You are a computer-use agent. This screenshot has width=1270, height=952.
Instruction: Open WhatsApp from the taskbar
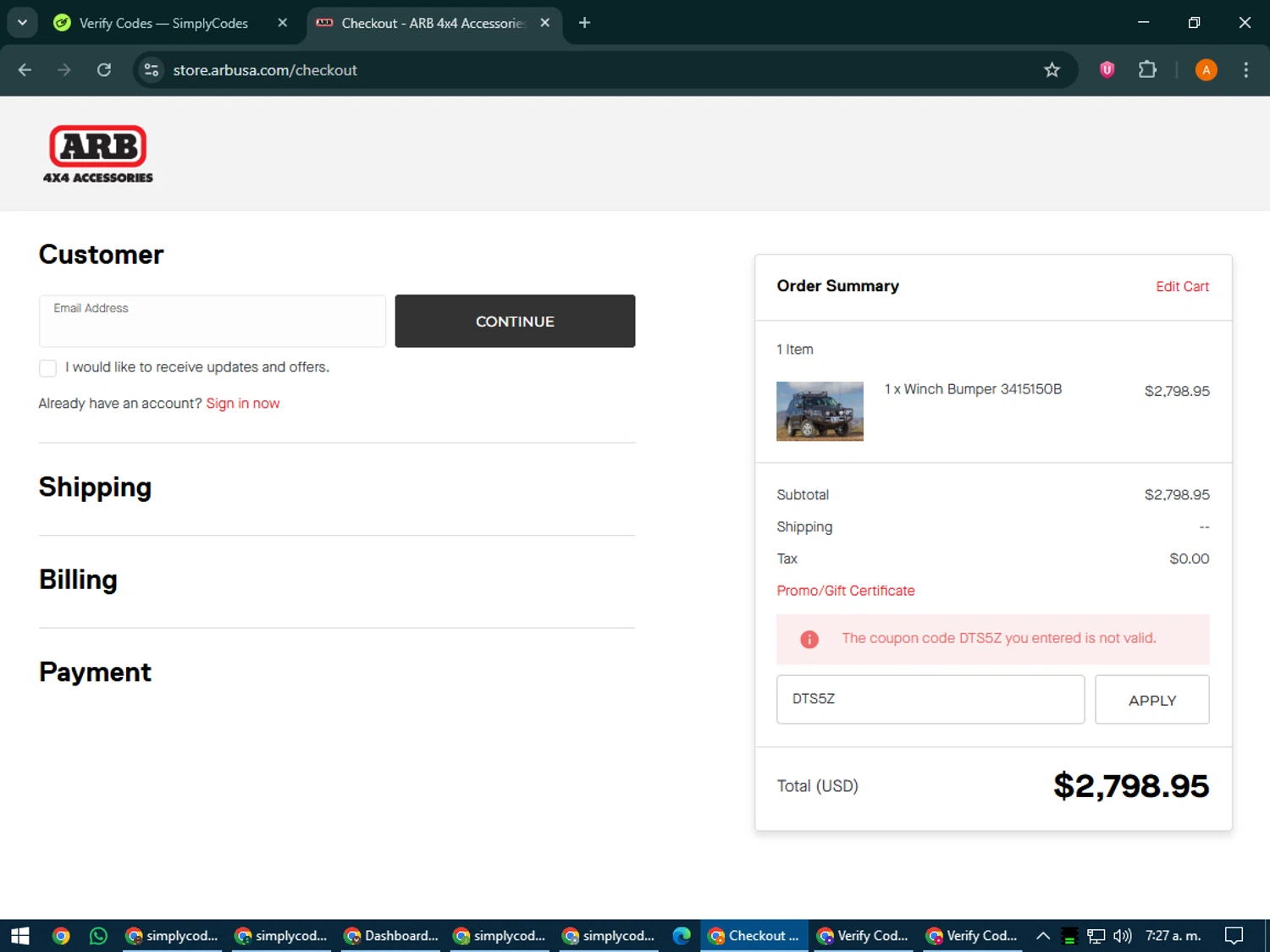click(98, 936)
